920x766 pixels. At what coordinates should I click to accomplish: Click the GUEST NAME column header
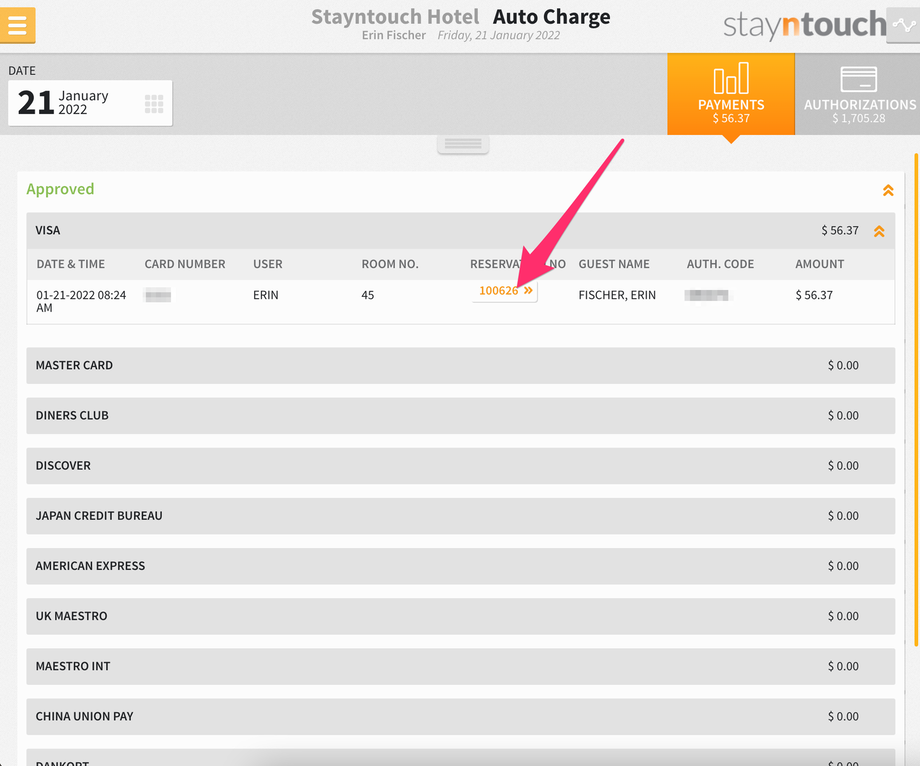[x=614, y=264]
